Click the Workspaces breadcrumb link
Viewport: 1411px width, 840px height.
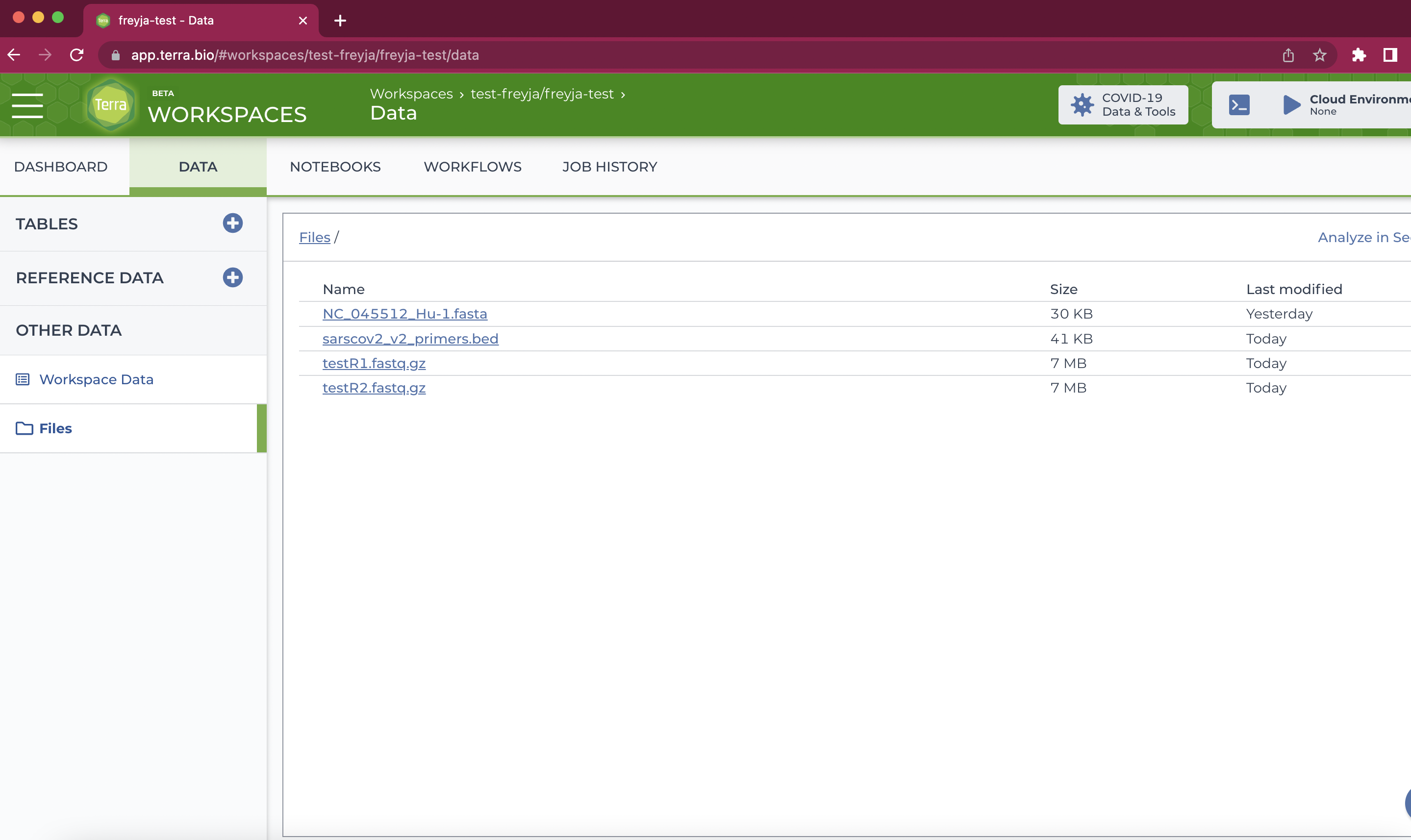(x=412, y=94)
